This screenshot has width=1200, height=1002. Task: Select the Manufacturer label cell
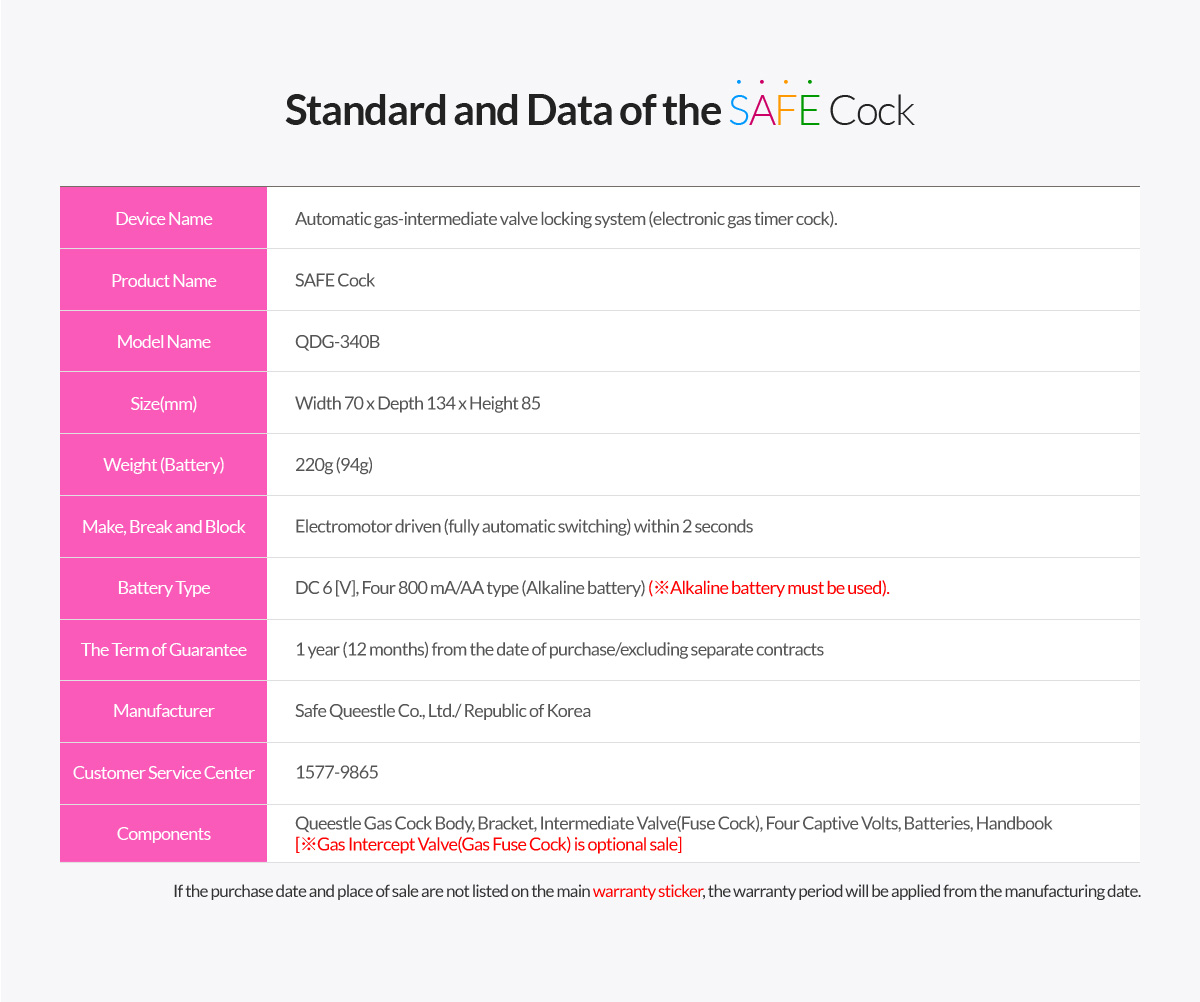tap(164, 711)
